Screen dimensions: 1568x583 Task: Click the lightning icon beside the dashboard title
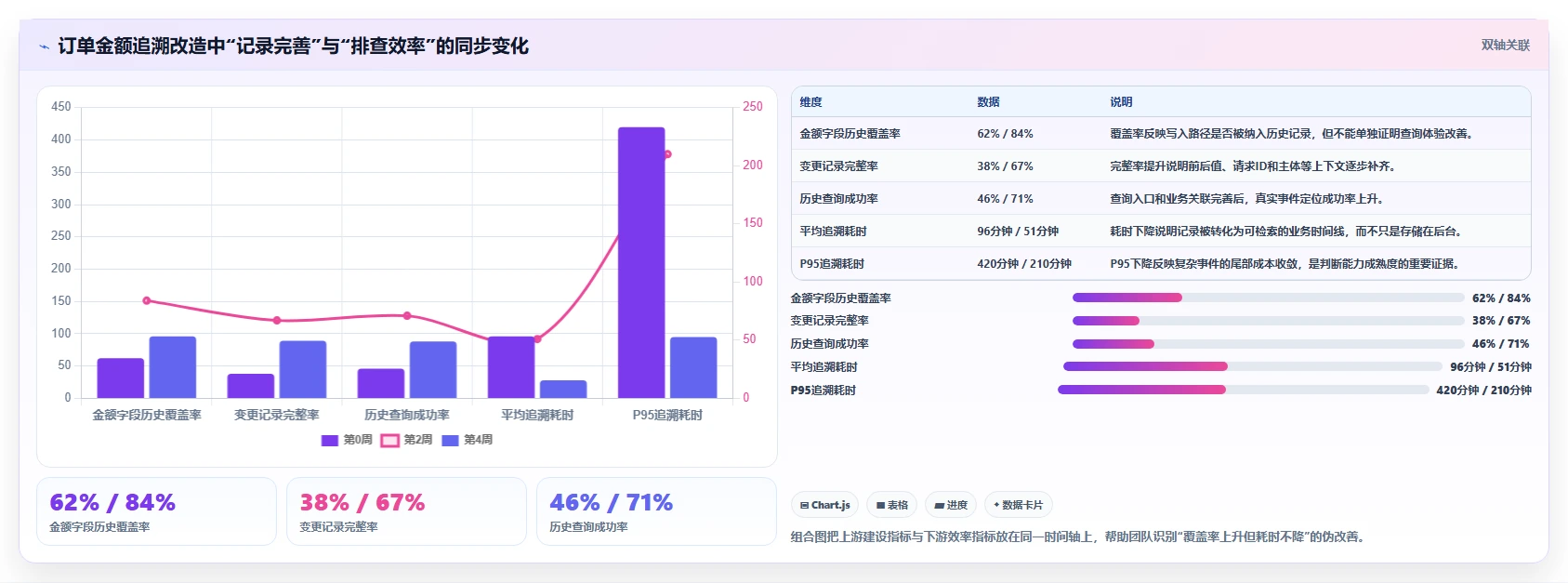point(44,46)
